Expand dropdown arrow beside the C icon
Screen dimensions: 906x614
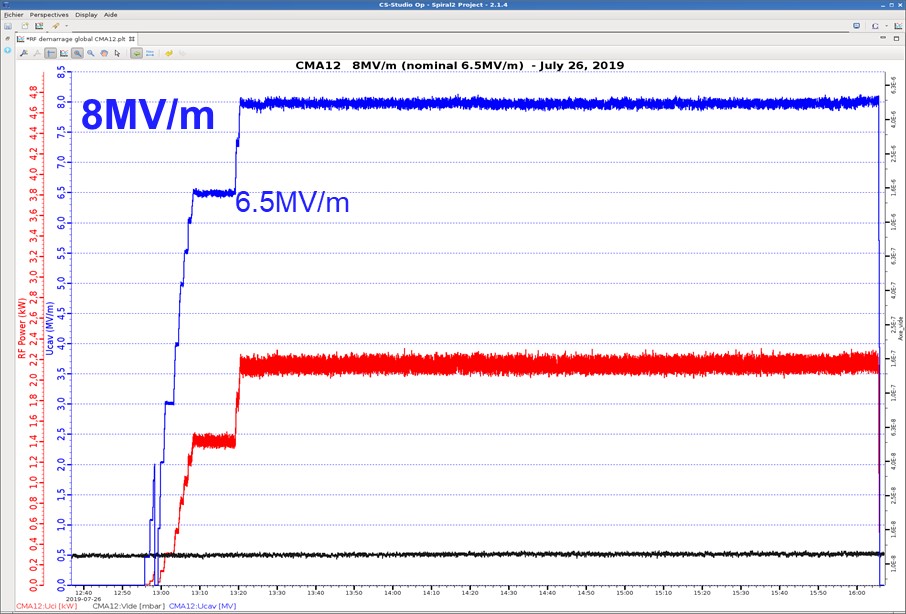[886, 26]
